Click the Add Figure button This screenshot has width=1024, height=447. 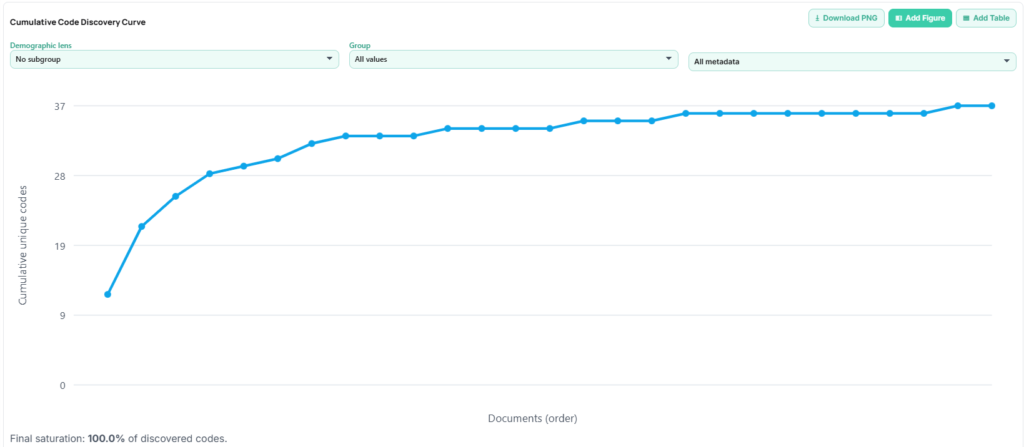(x=920, y=18)
